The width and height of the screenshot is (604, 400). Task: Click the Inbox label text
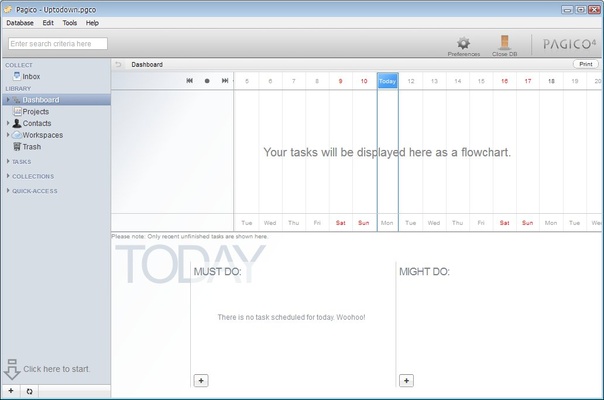pos(31,76)
